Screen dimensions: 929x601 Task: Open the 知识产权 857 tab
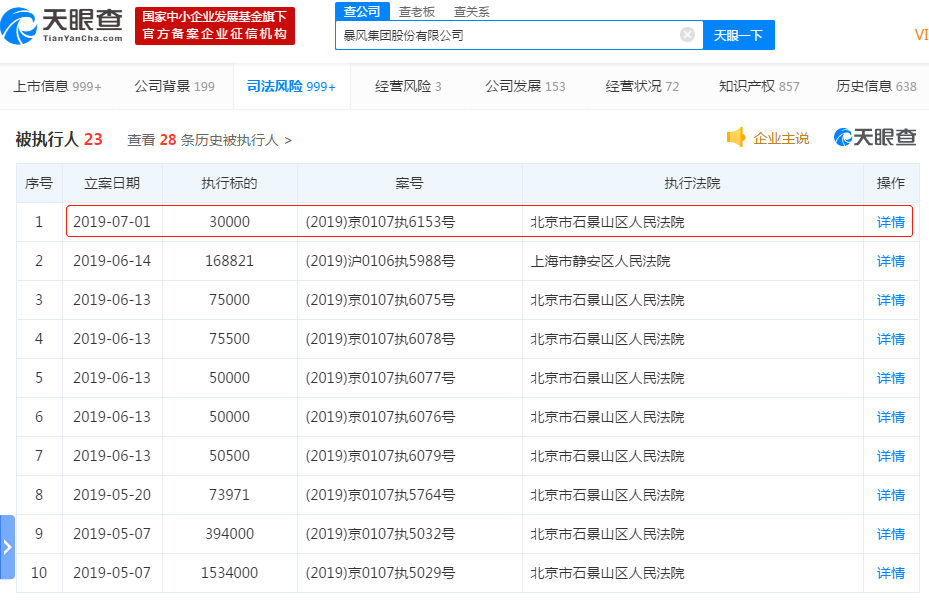(759, 87)
